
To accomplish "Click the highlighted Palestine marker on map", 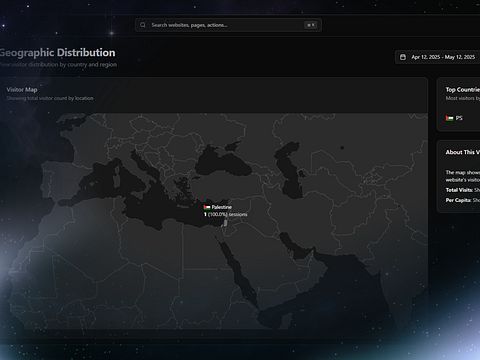I will (x=225, y=223).
